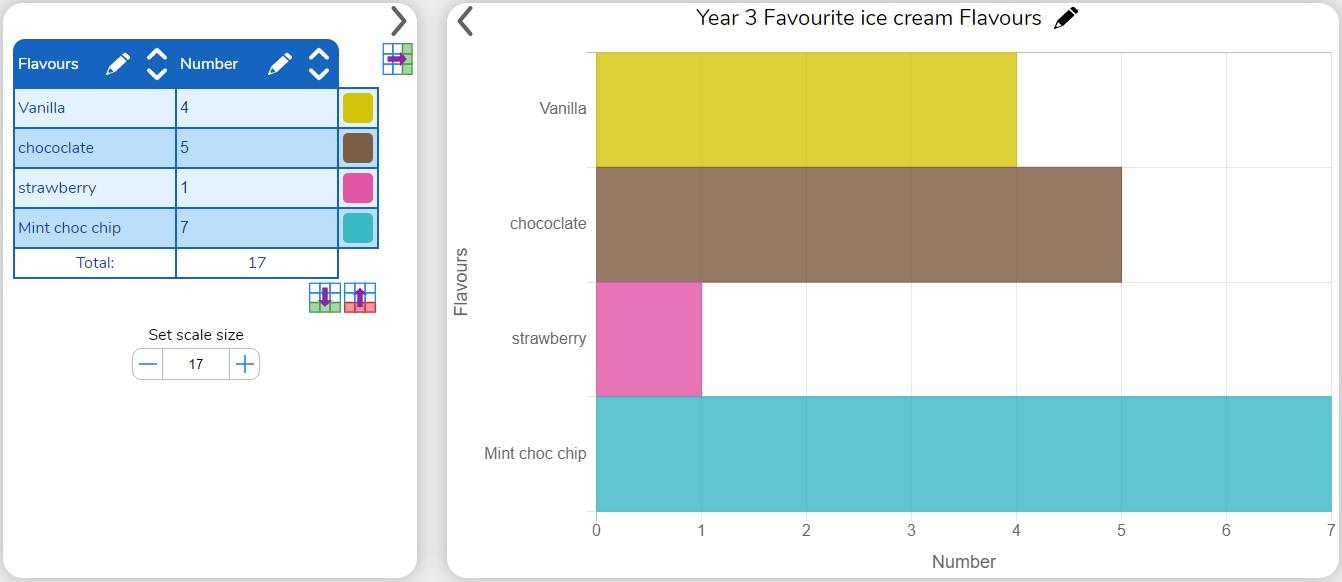Viewport: 1342px width, 582px height.
Task: Change the yellow Vanilla colour swatch
Action: [x=358, y=108]
